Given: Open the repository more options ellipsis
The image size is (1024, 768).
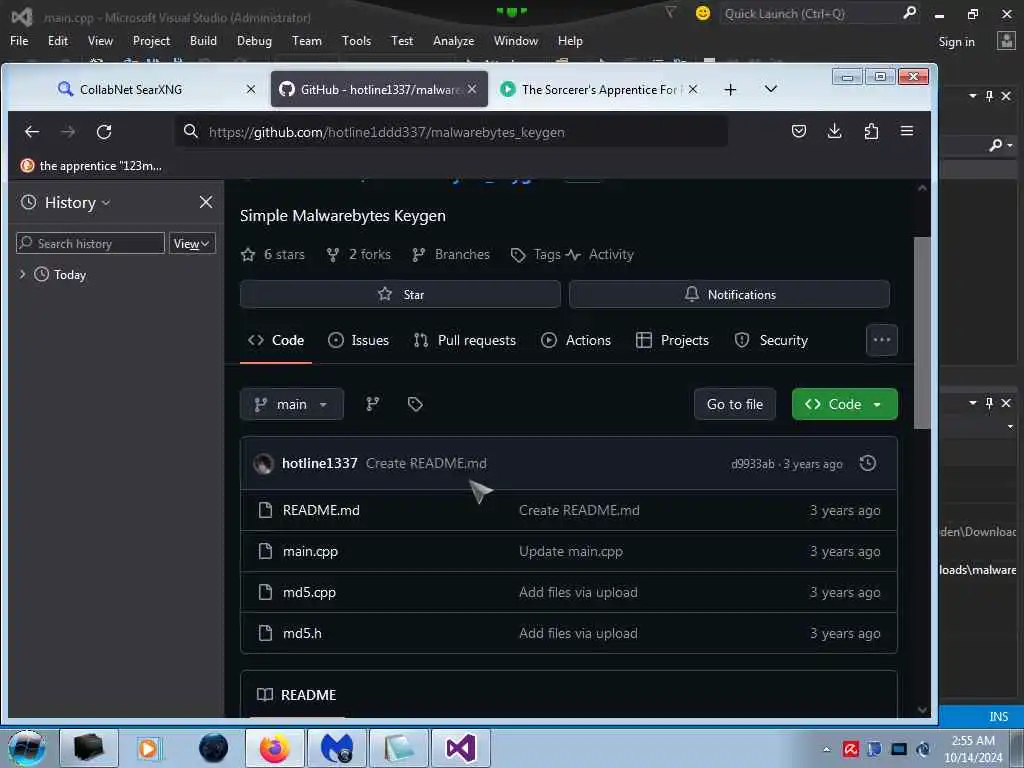Looking at the screenshot, I should pyautogui.click(x=882, y=340).
